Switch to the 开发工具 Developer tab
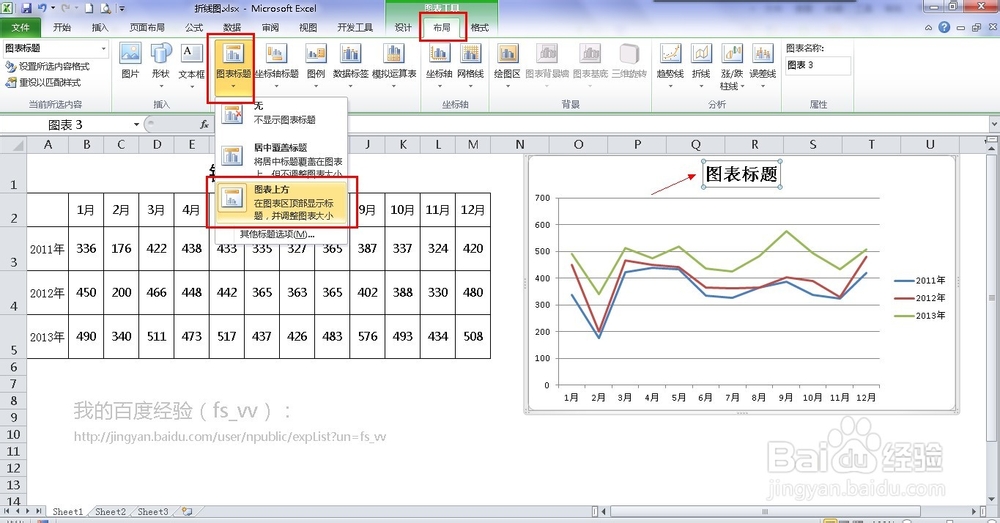Image resolution: width=1000 pixels, height=523 pixels. point(355,27)
